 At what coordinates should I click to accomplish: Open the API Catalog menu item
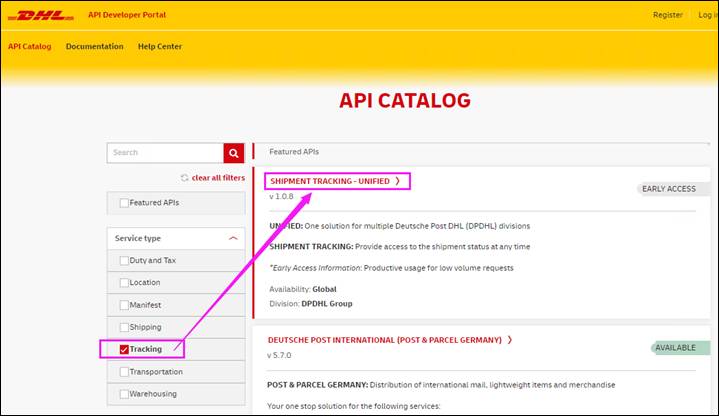(30, 46)
